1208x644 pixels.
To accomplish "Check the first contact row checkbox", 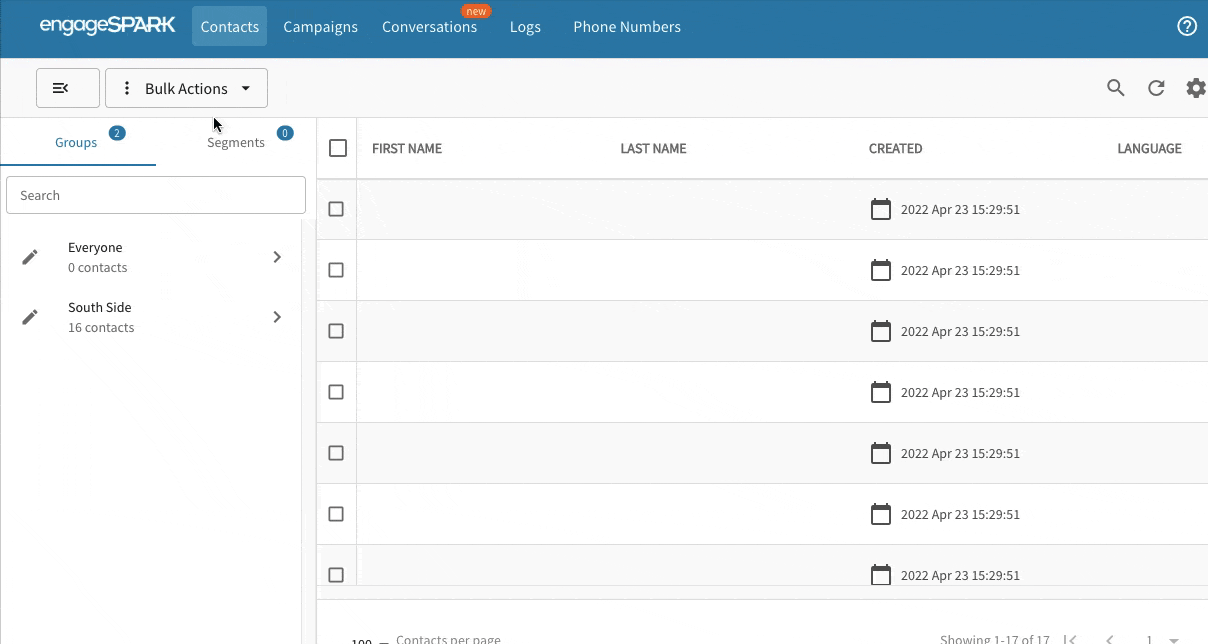I will [x=336, y=209].
